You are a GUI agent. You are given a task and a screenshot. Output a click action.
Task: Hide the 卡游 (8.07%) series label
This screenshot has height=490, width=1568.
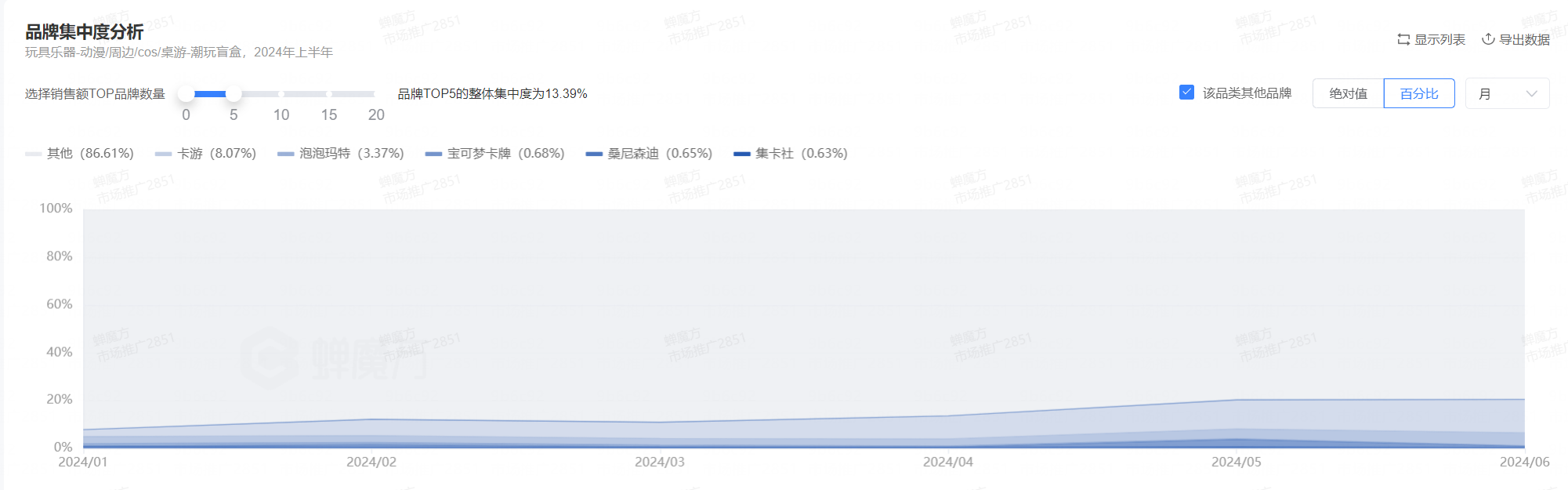pyautogui.click(x=217, y=154)
